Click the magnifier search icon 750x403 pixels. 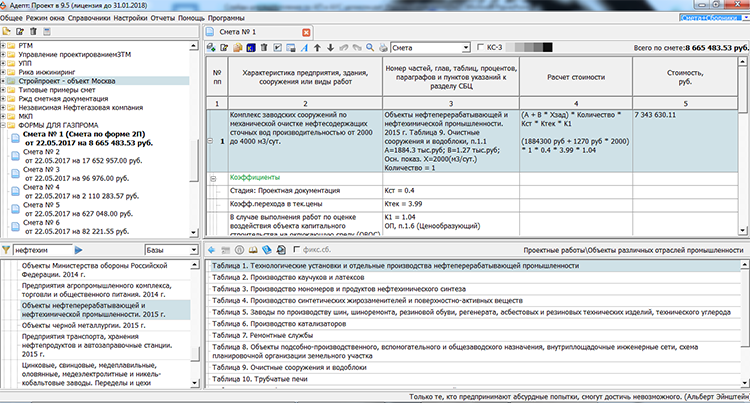[370, 47]
